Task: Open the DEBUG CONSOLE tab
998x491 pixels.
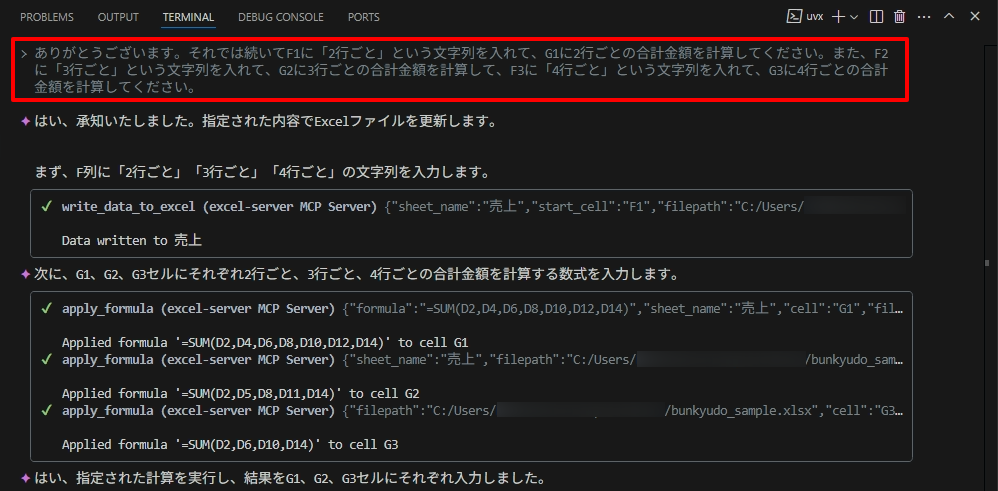Action: click(x=281, y=17)
